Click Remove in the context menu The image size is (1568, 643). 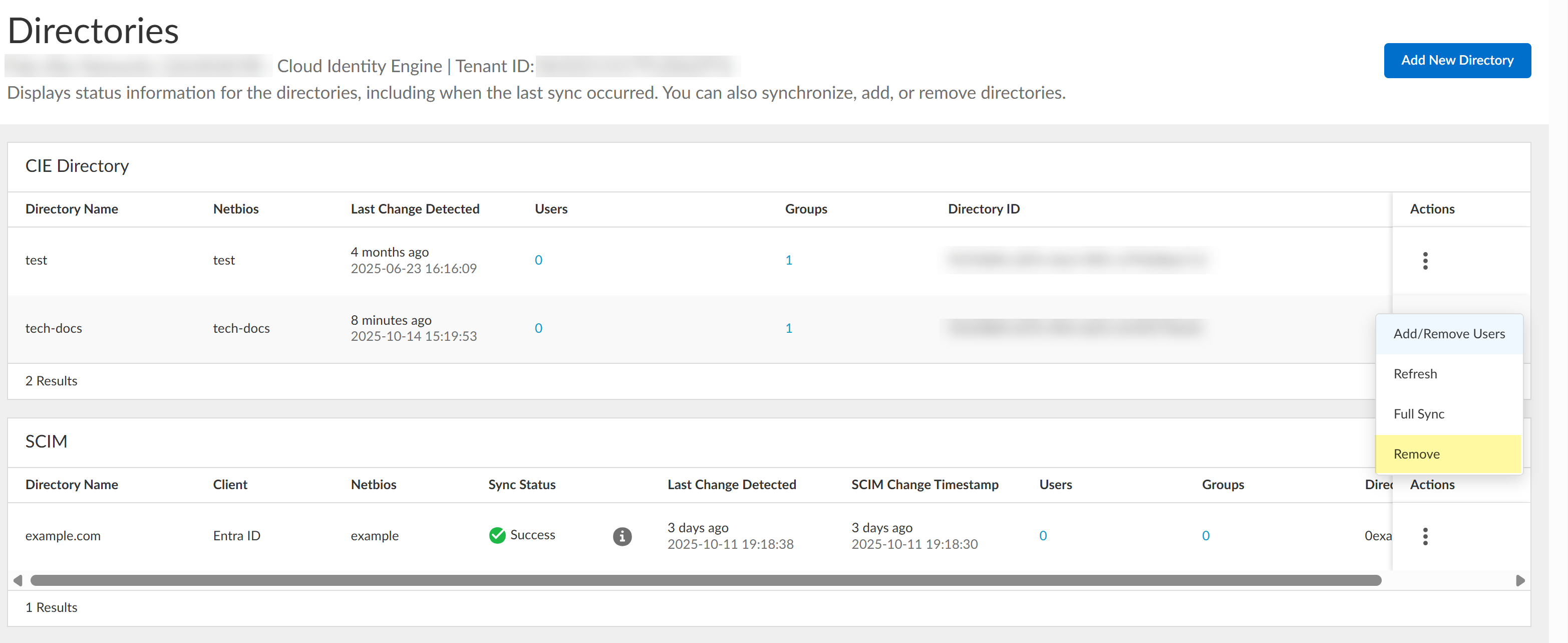click(x=1416, y=454)
